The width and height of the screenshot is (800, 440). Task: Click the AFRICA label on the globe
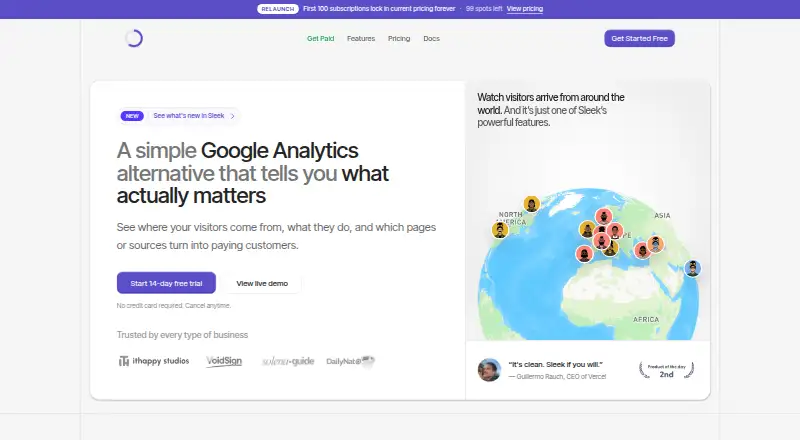point(646,320)
